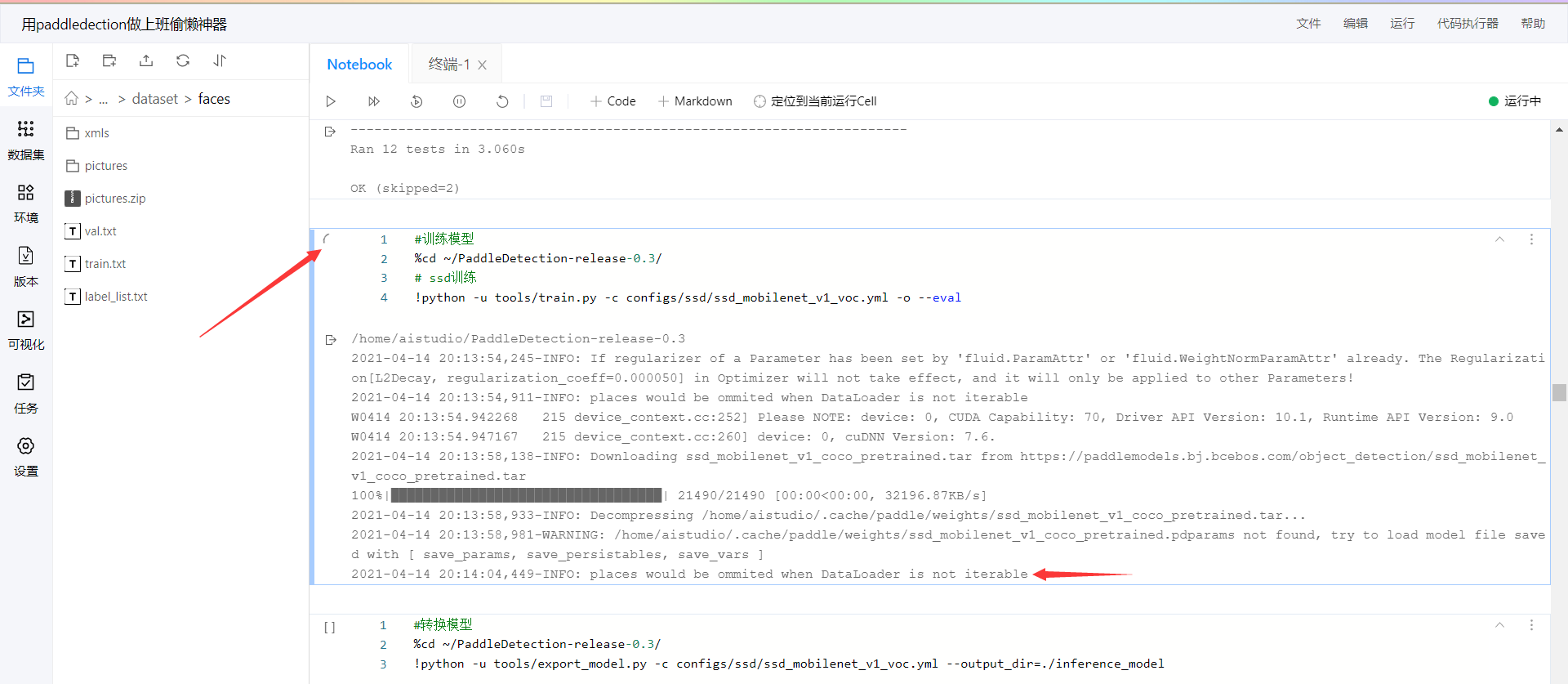Viewport: 1568px width, 684px height.
Task: Click the 运行中 running status indicator
Action: coord(1515,101)
